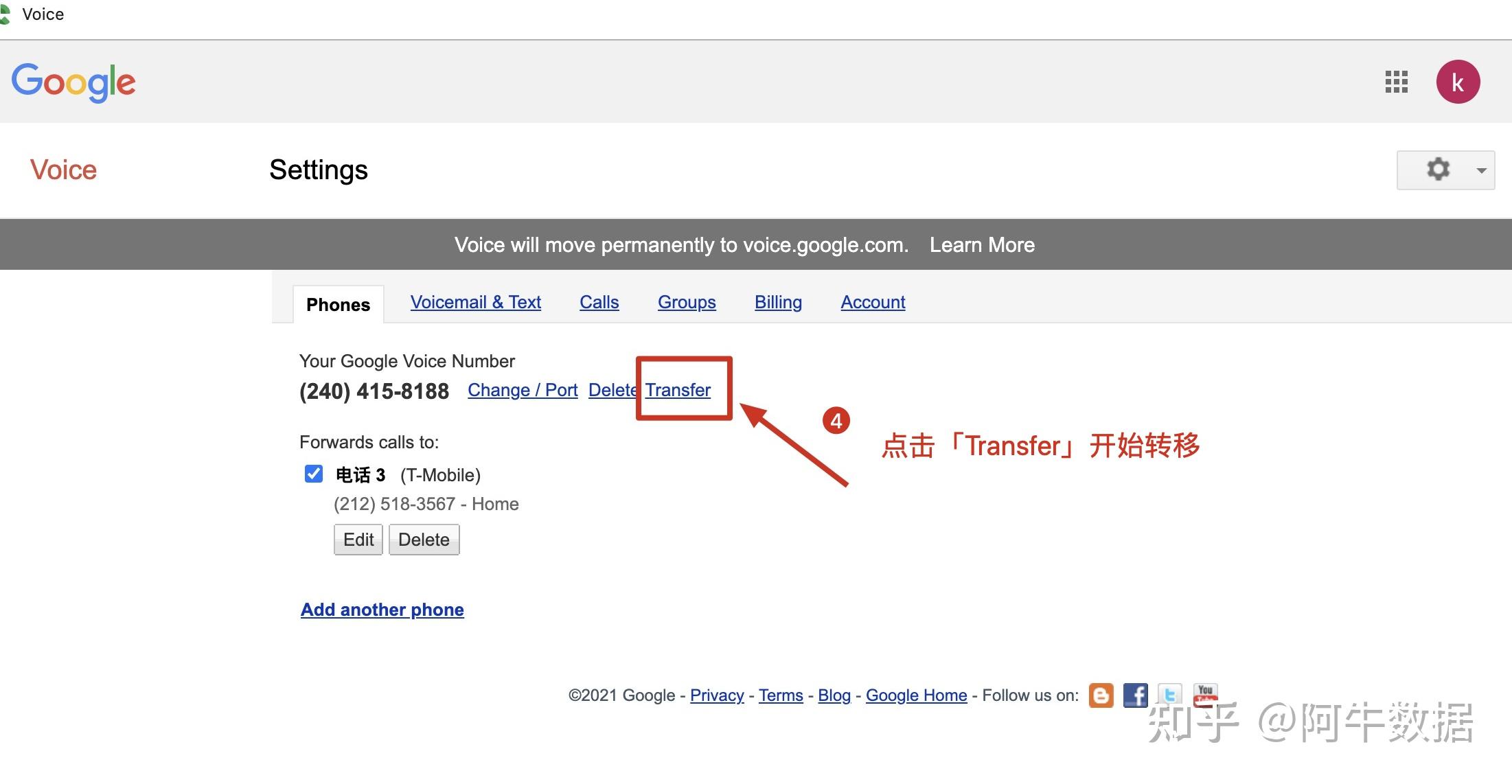Screen dimensions: 1512x784
Task: Open Voicemail & Text tab settings
Action: [475, 301]
